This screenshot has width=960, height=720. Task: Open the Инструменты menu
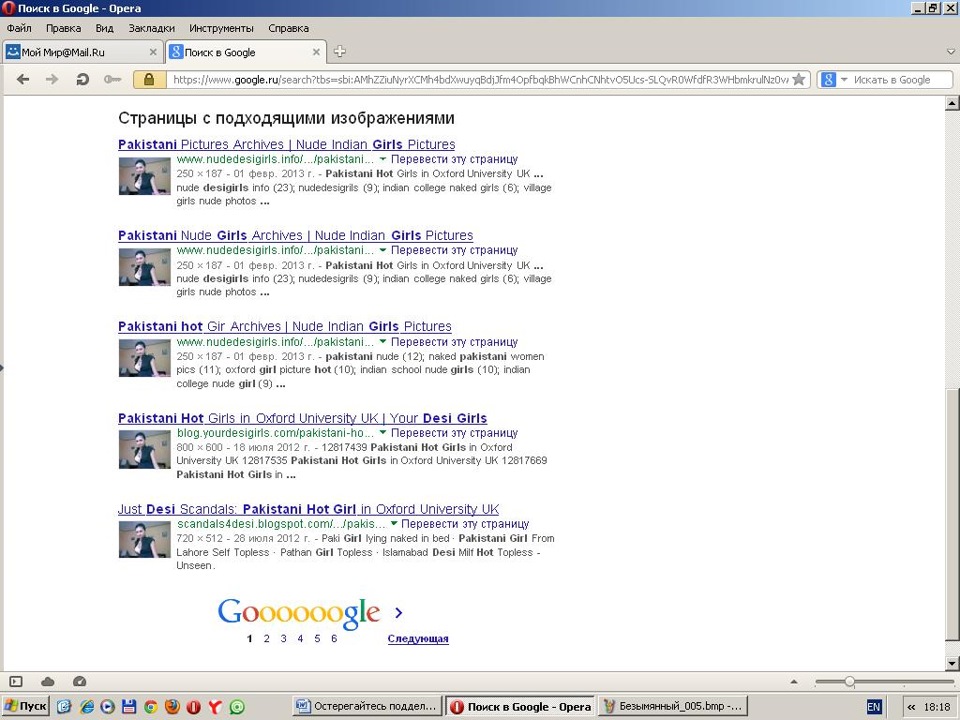pyautogui.click(x=221, y=28)
